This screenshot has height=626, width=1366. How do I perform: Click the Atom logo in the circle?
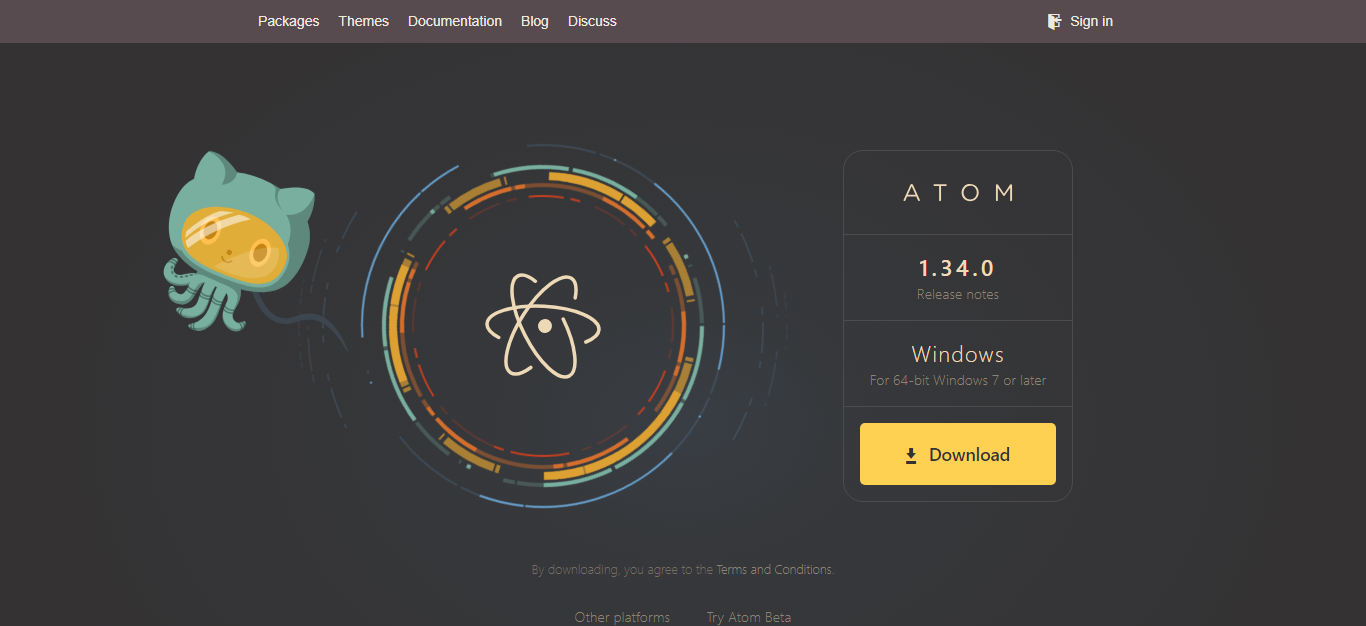pyautogui.click(x=544, y=325)
